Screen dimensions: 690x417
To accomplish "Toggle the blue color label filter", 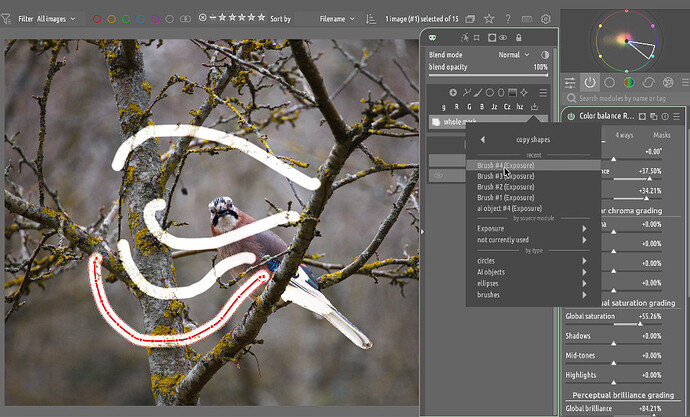I will coord(141,19).
